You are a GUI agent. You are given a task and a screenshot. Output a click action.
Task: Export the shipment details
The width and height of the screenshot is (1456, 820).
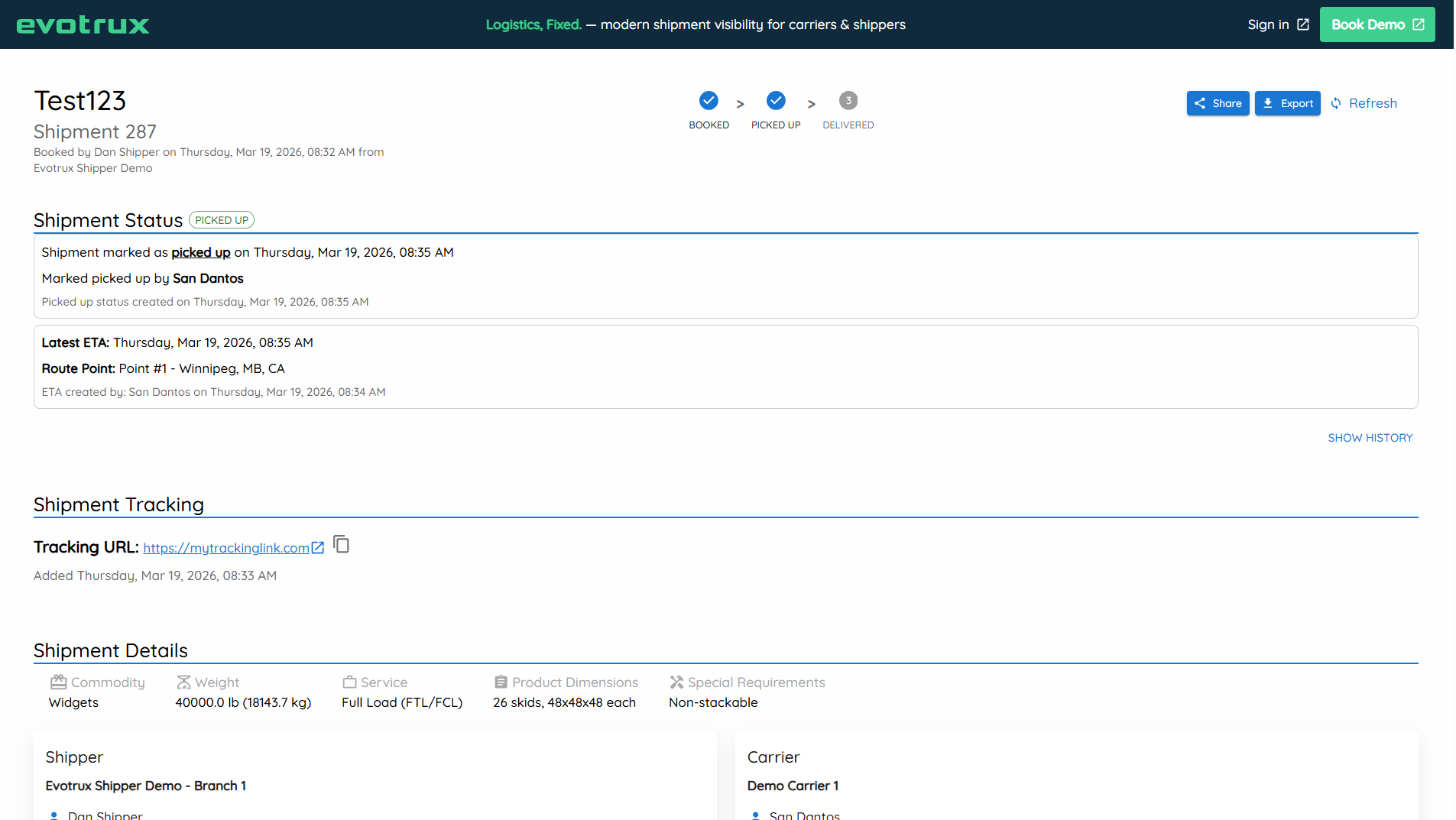(1287, 103)
